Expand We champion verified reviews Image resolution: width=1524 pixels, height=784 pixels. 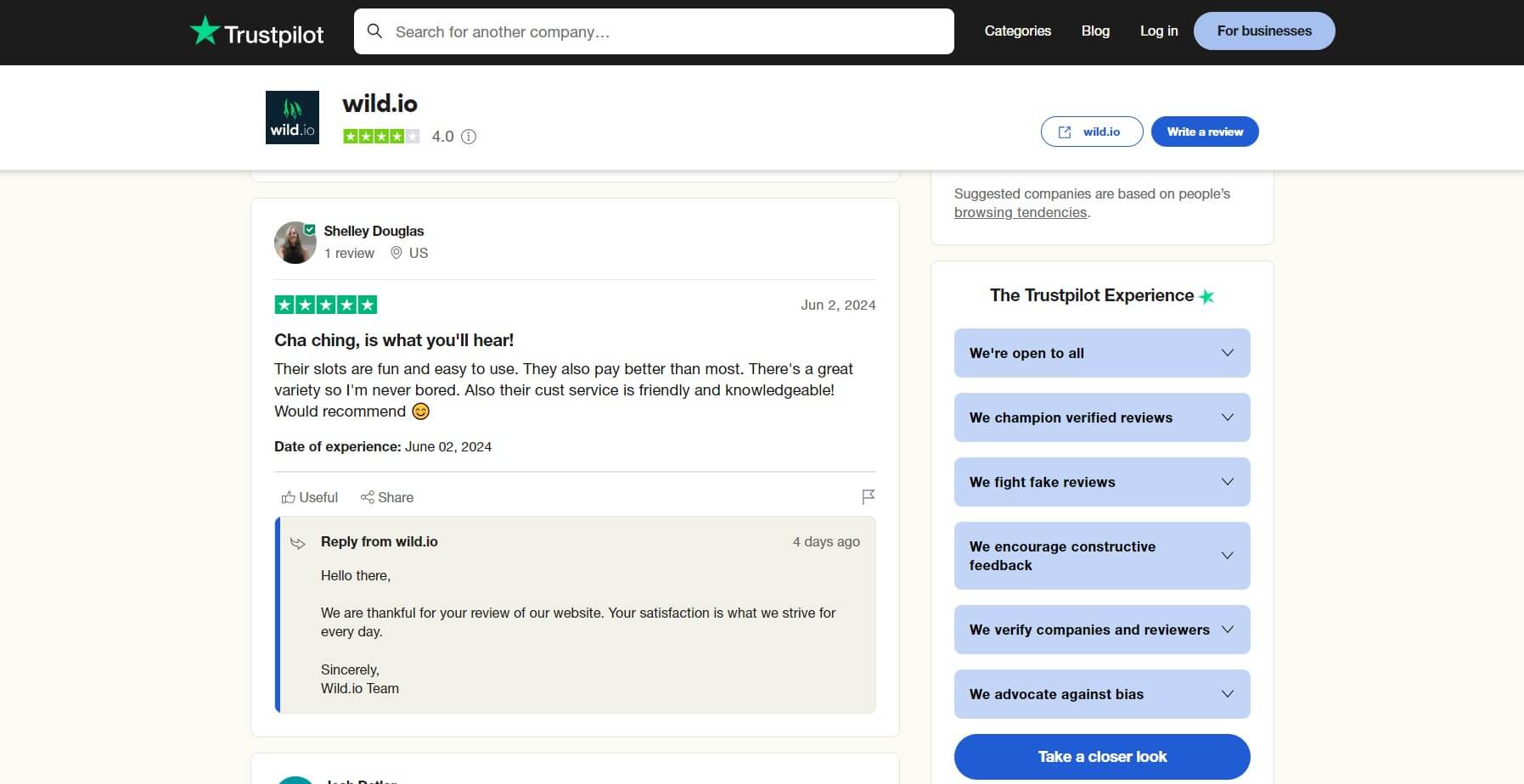[1101, 417]
